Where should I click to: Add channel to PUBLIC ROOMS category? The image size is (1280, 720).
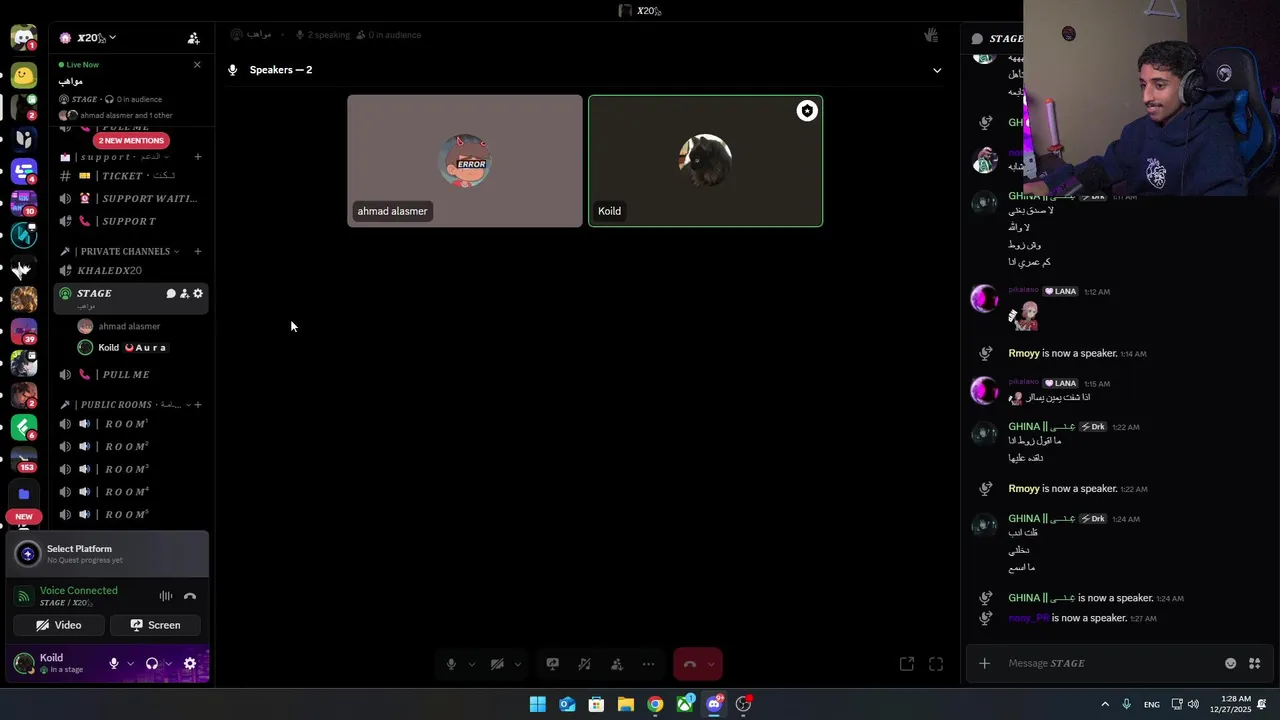click(198, 405)
